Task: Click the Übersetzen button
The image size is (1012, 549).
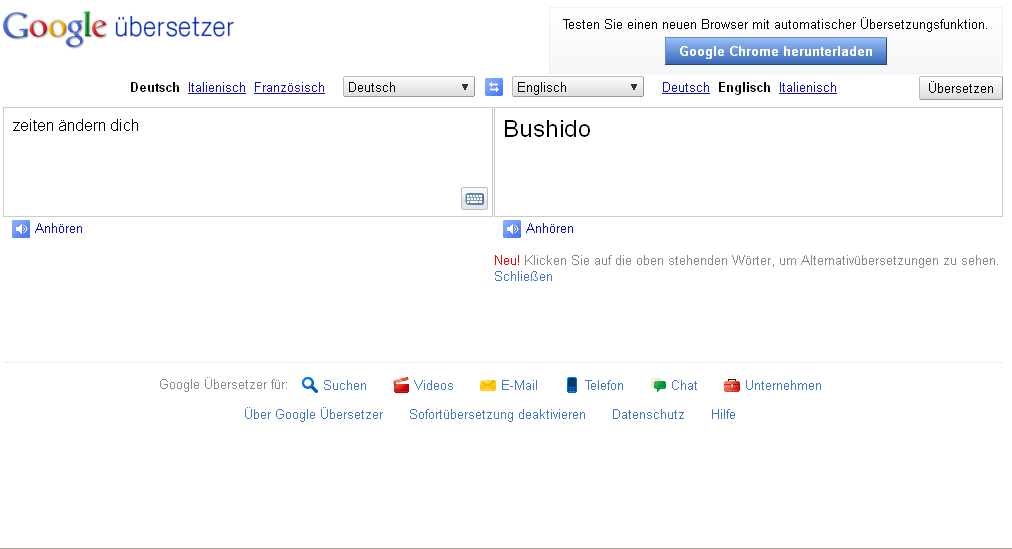Action: 960,88
